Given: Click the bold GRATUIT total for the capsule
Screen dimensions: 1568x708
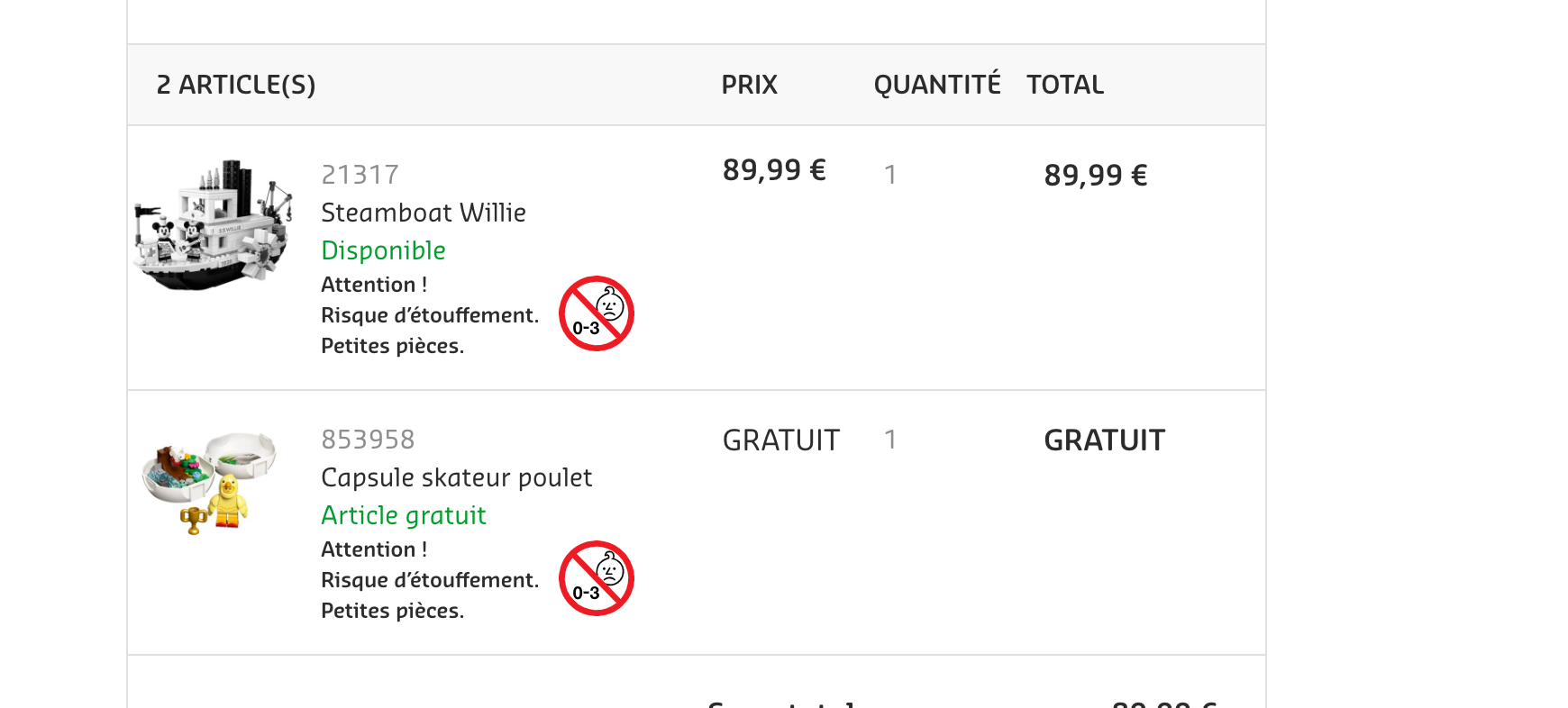Looking at the screenshot, I should pos(1104,440).
